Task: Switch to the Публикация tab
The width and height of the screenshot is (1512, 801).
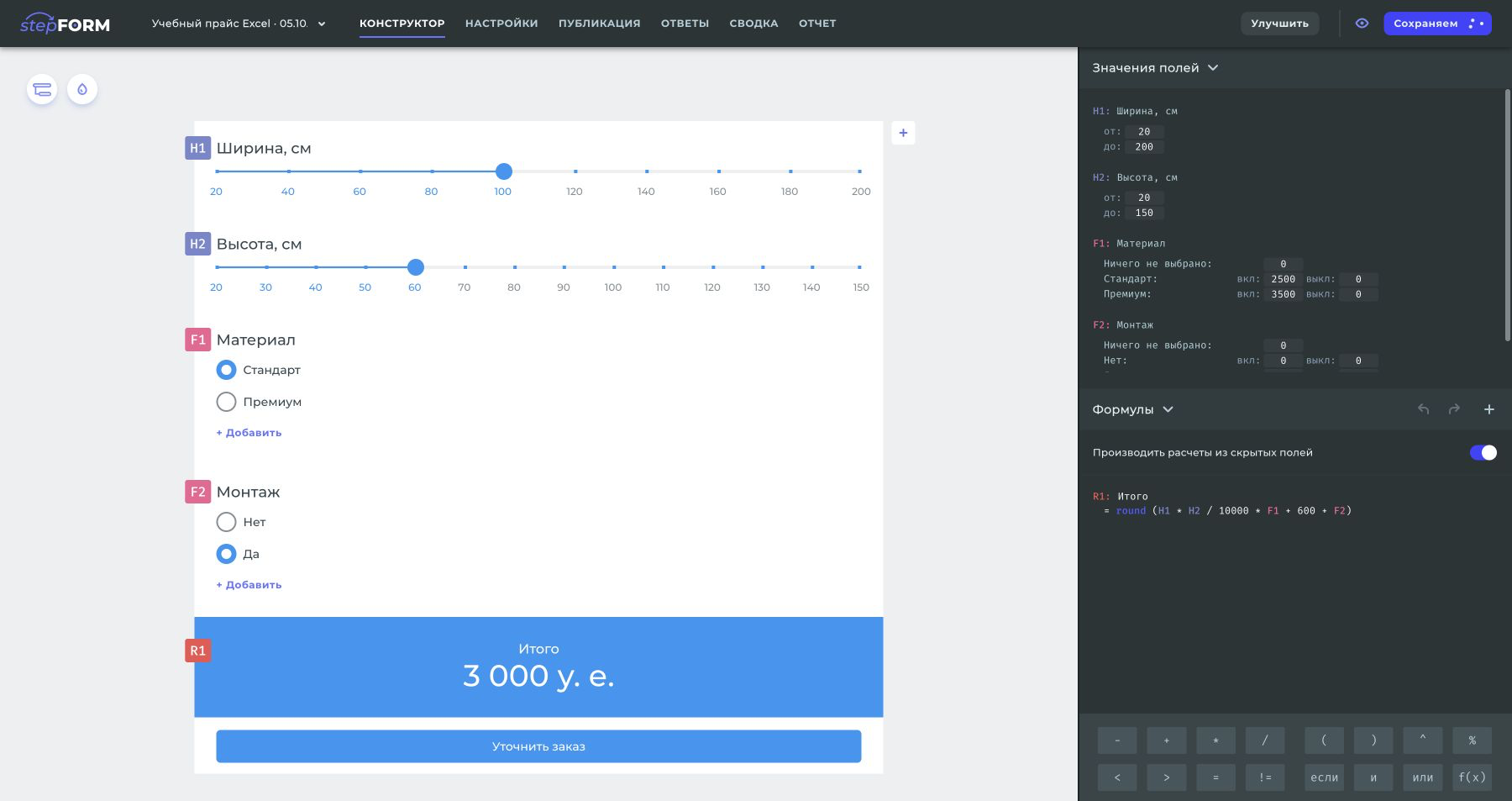Action: (x=599, y=24)
